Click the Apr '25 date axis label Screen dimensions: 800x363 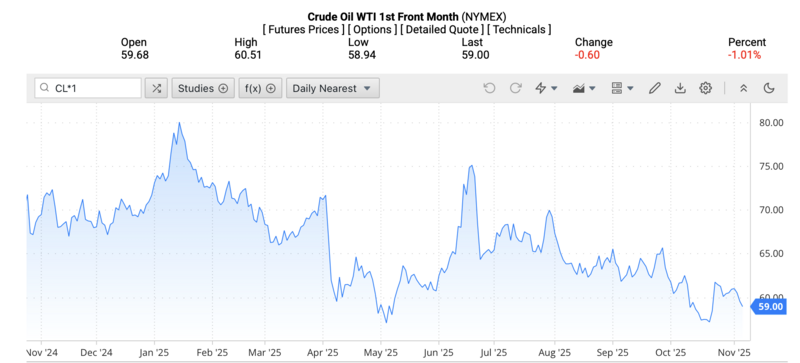(323, 352)
